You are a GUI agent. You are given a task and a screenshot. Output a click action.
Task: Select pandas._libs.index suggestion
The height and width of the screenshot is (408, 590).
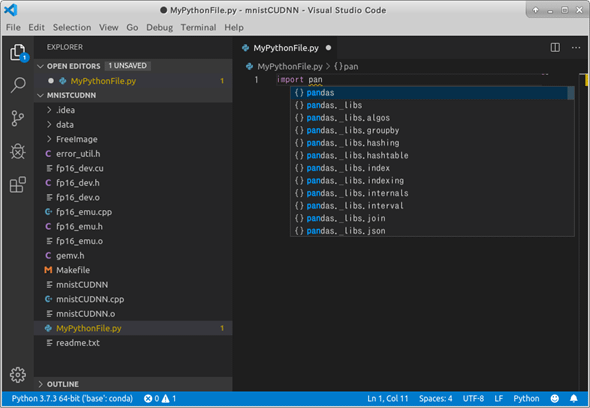tap(429, 168)
